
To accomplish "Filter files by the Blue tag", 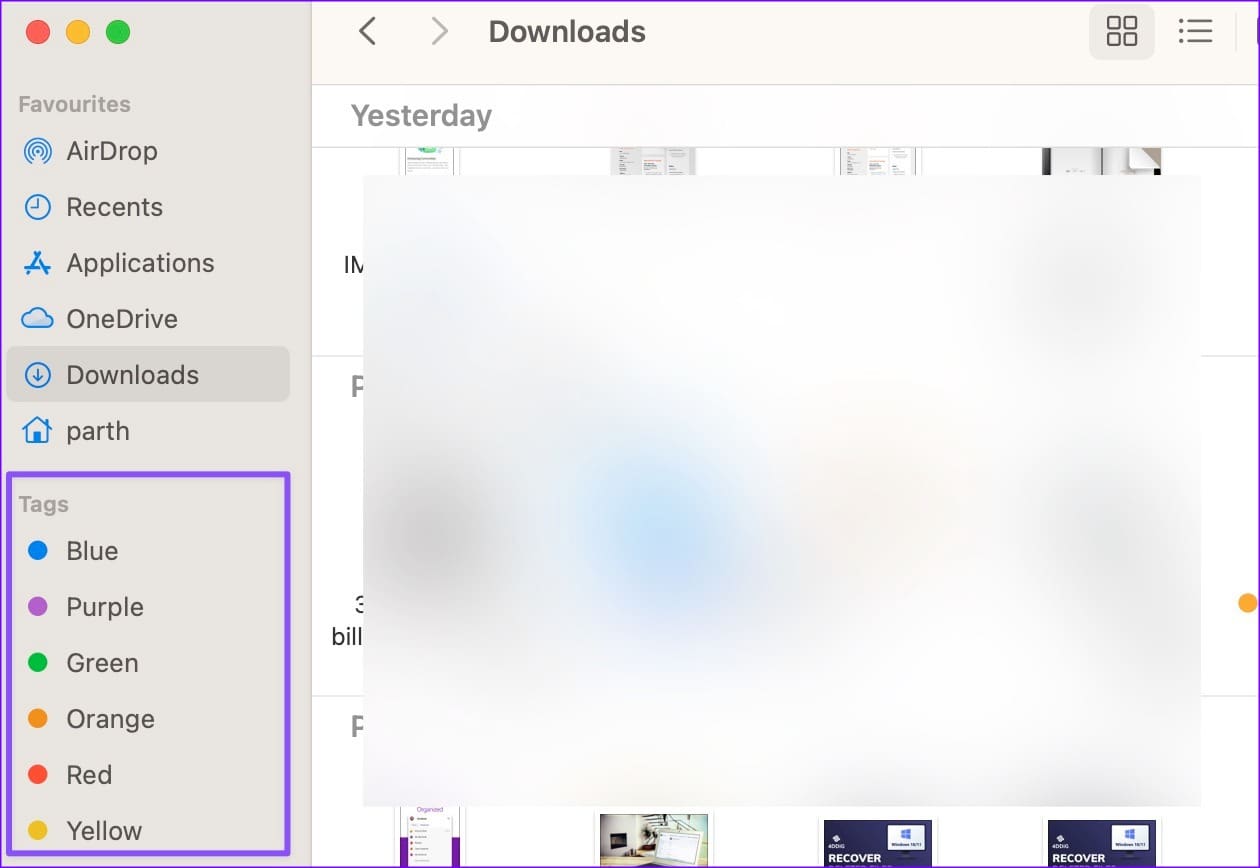I will (147, 551).
